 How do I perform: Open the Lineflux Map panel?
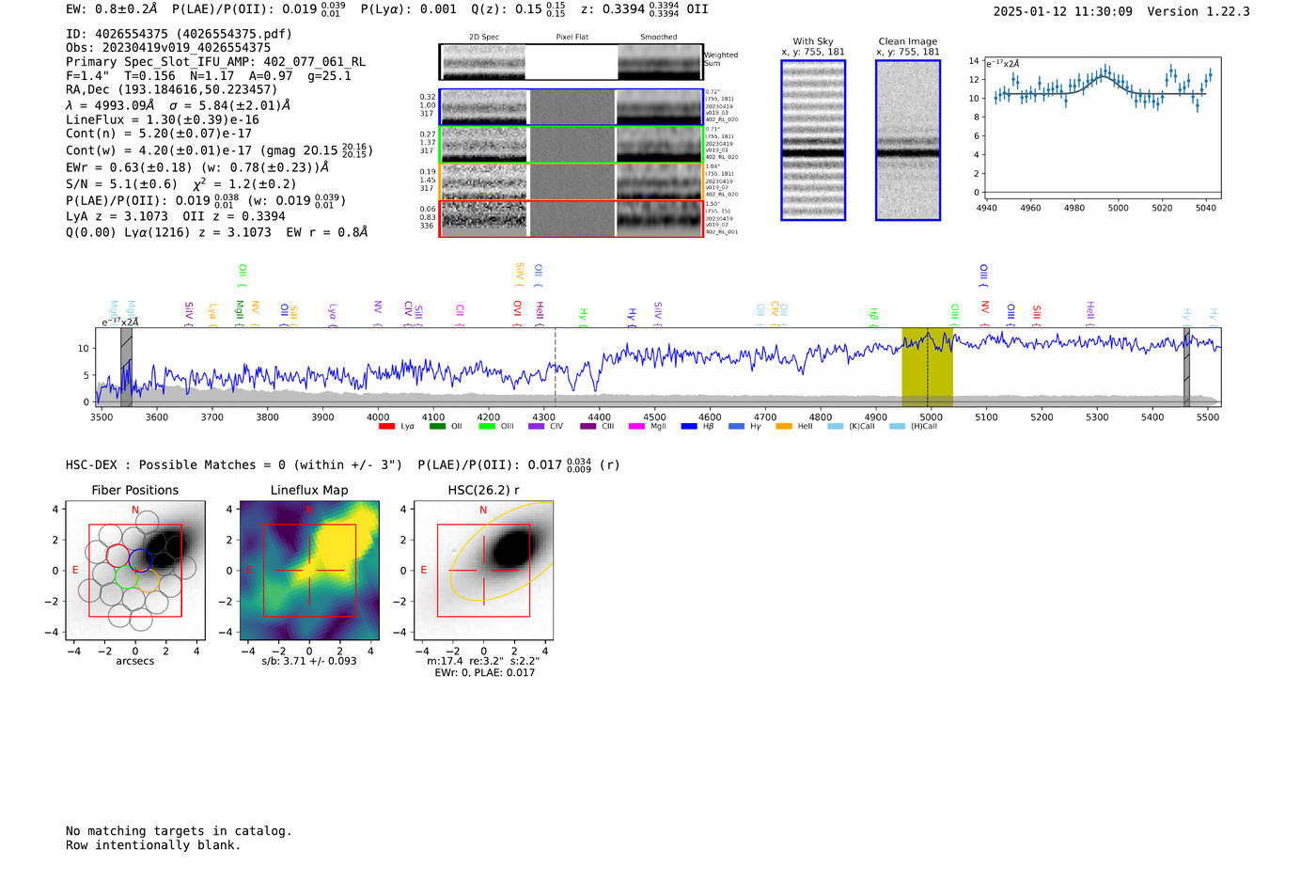click(x=309, y=571)
